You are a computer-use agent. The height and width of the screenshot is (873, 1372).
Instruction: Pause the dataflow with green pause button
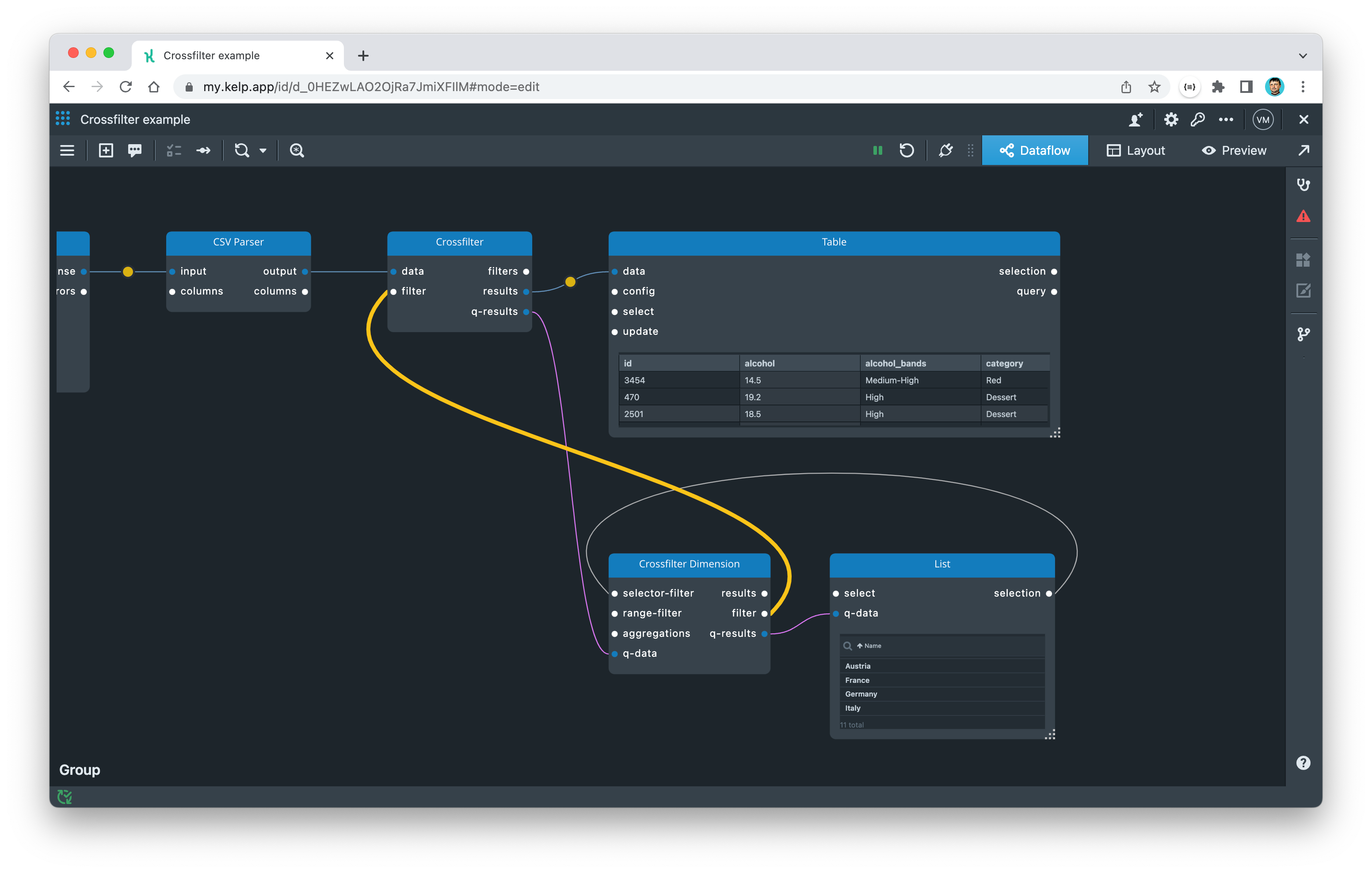[x=877, y=150]
